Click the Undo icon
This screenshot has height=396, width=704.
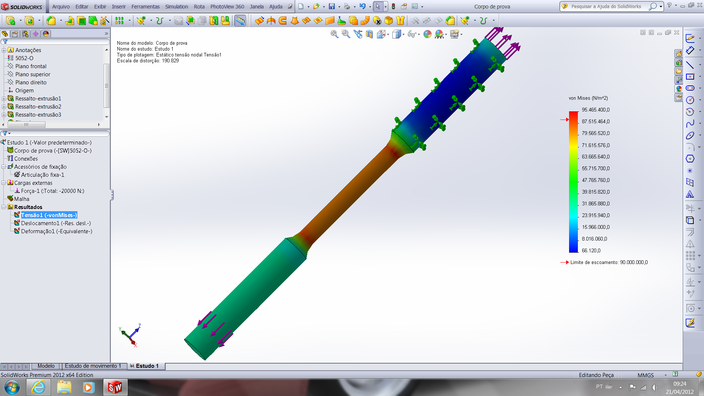(362, 6)
